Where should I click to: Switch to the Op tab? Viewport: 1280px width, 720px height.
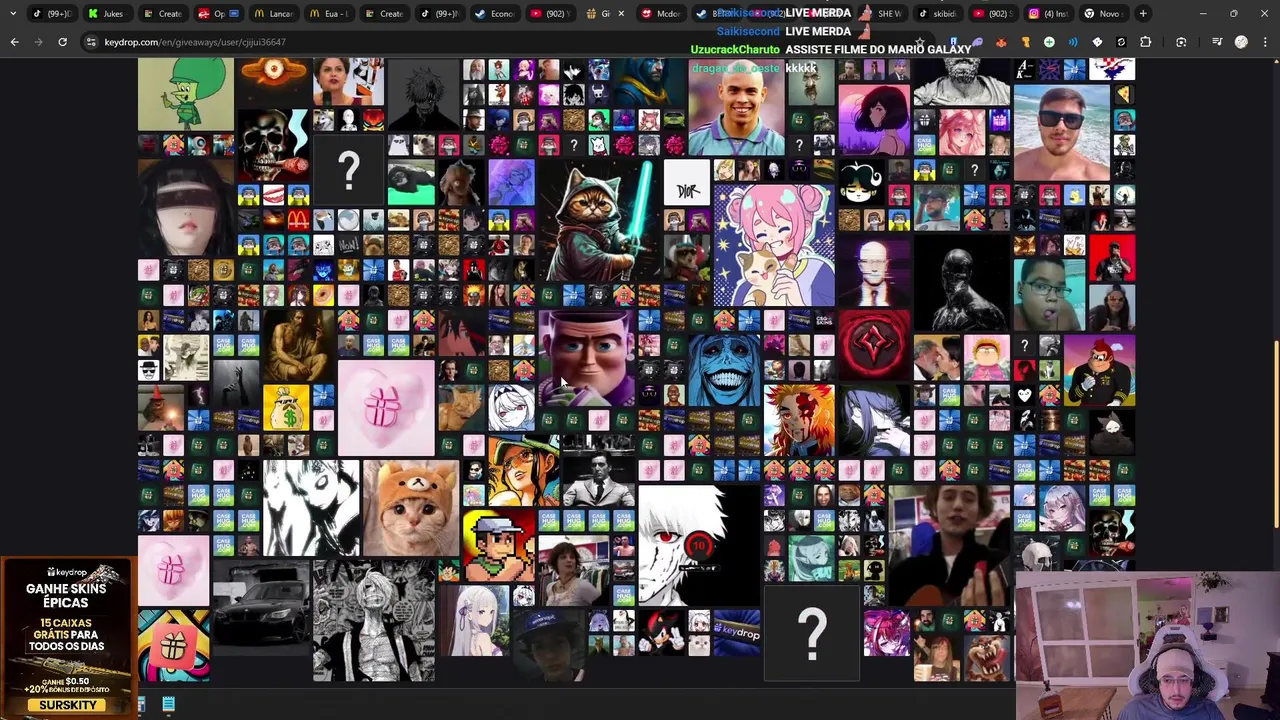point(217,14)
